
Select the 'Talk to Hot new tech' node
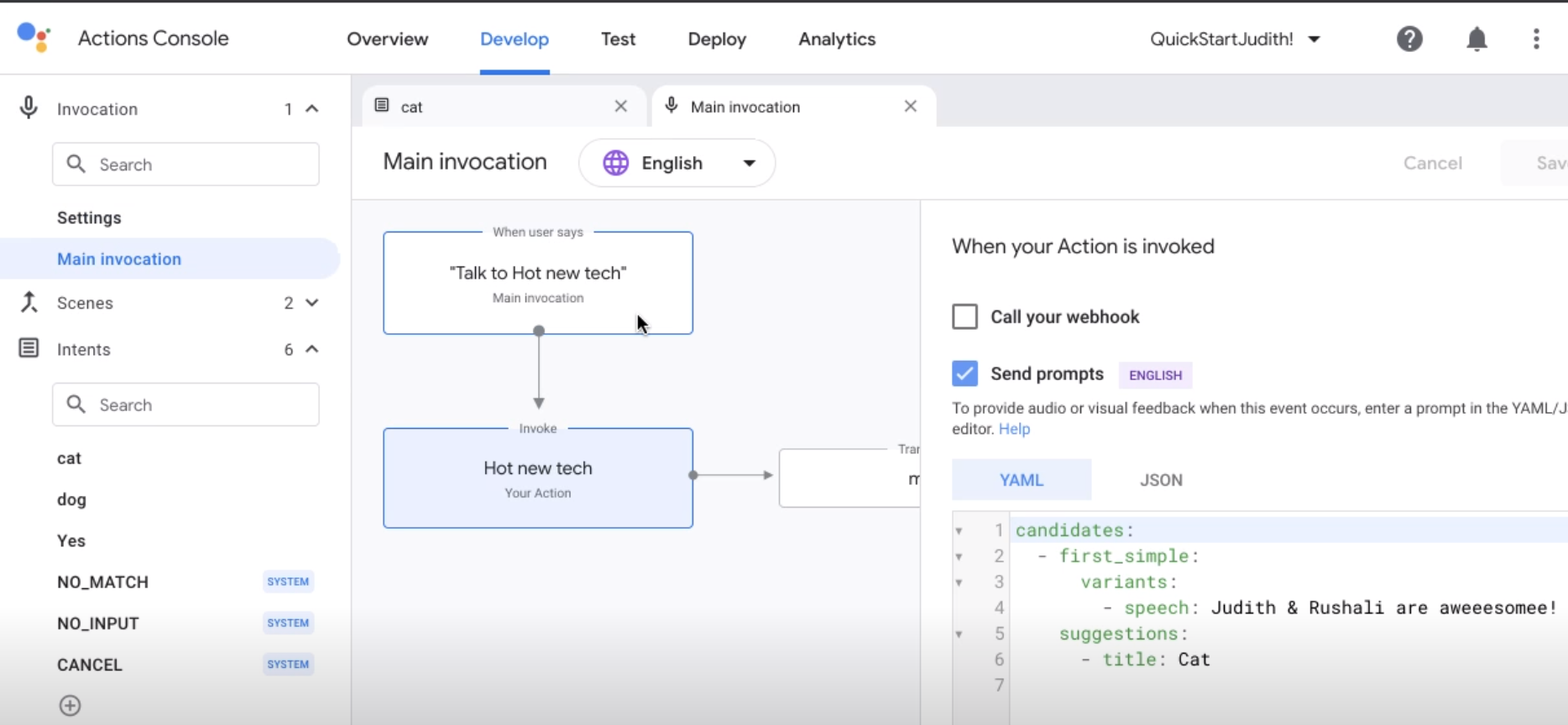(x=538, y=283)
